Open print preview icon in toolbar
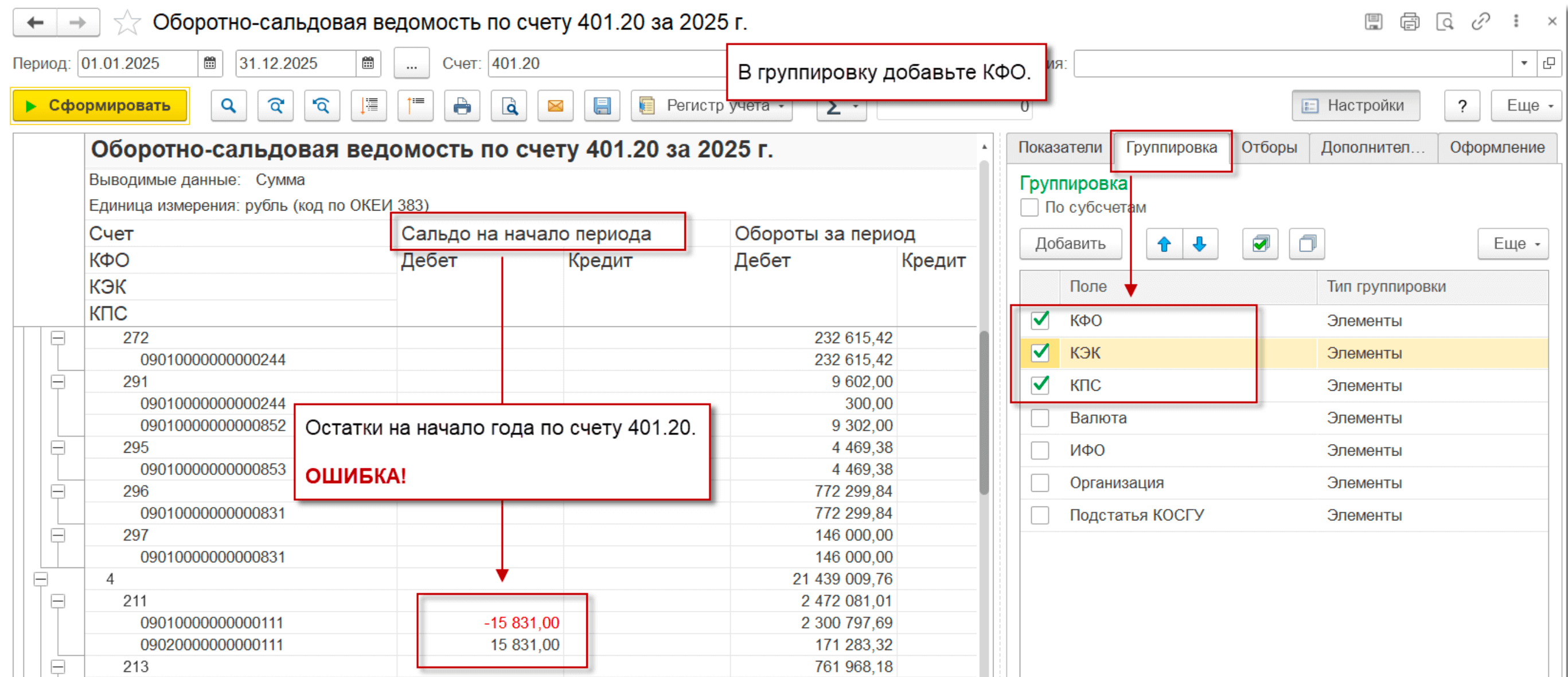The width and height of the screenshot is (1568, 677). 509,106
